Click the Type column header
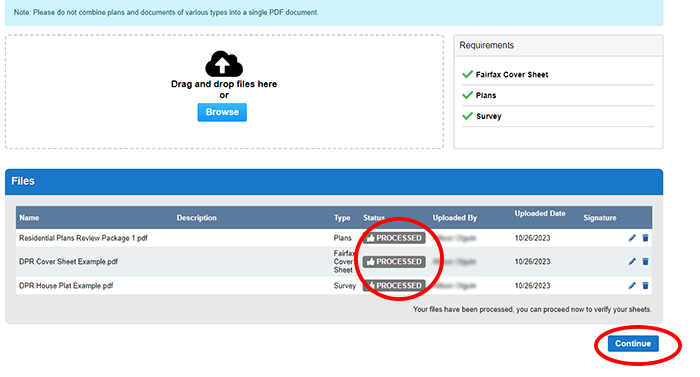The height and width of the screenshot is (377, 700). 342,218
